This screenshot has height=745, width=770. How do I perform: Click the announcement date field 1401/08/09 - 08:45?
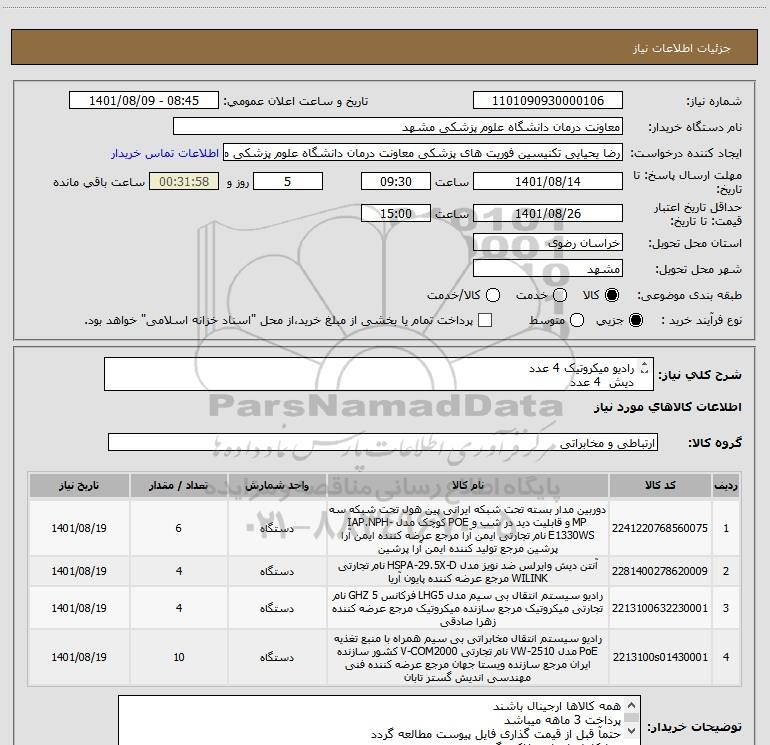144,101
